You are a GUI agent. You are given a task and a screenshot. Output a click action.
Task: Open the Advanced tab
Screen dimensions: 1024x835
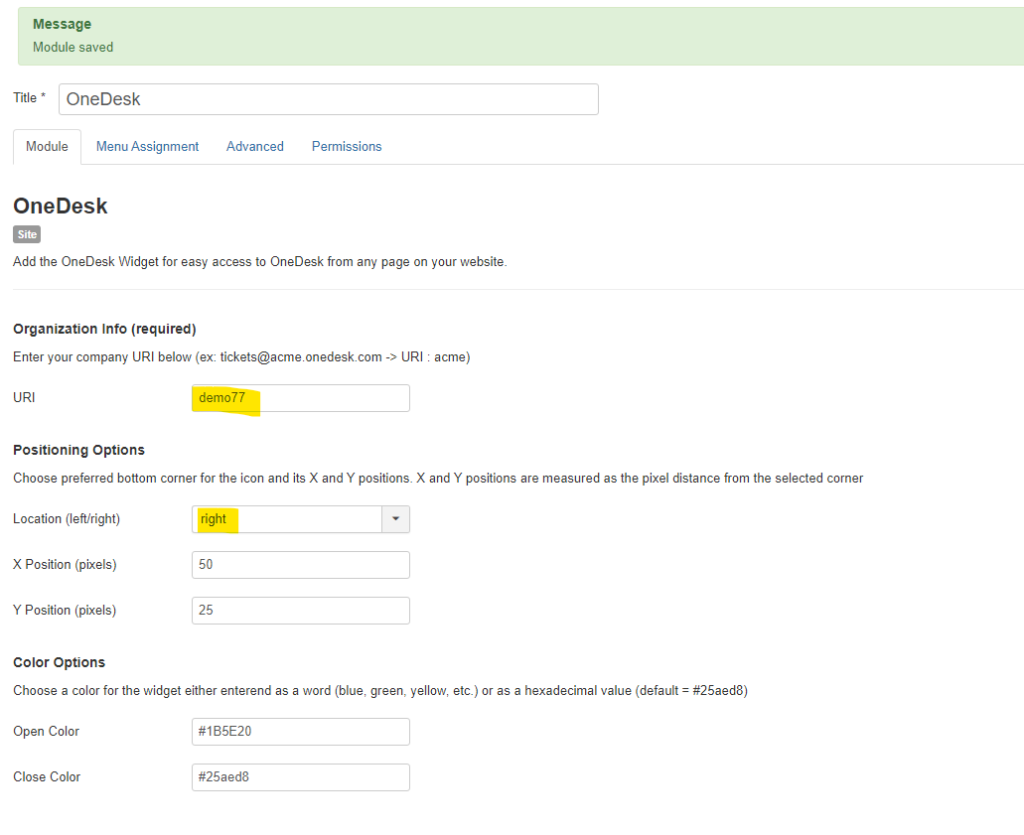tap(255, 147)
